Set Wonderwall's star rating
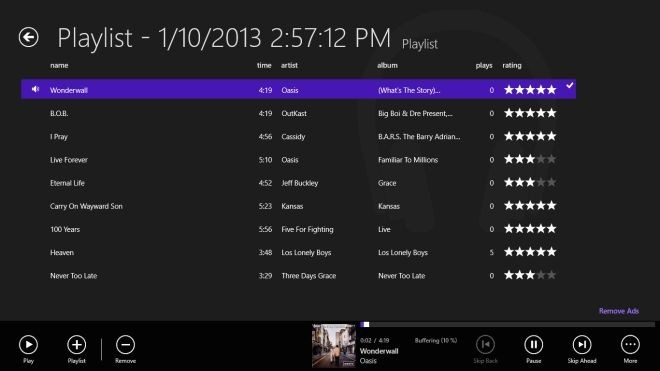Viewport: 660px width, 371px height. (x=530, y=89)
